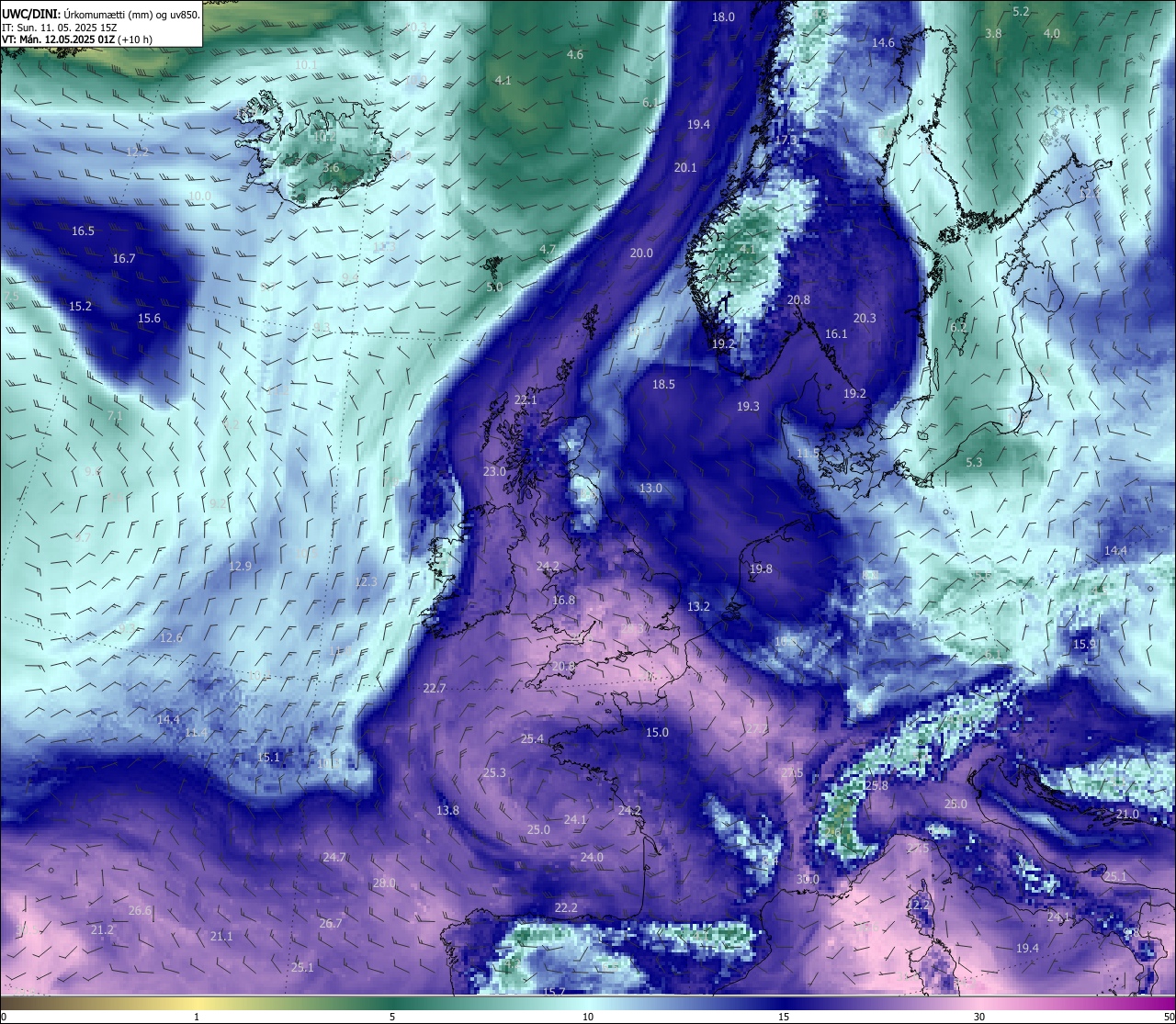Click the map value '13.2'

point(698,607)
